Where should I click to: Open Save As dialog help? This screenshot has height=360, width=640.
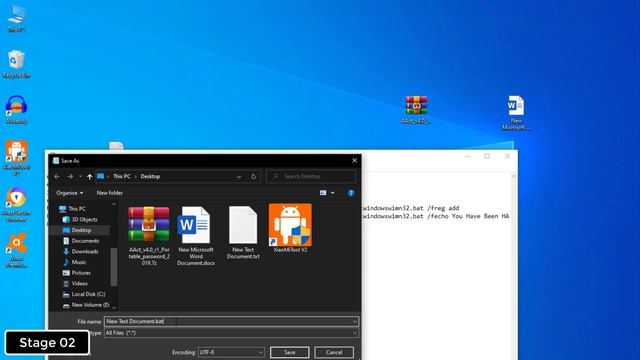(351, 193)
